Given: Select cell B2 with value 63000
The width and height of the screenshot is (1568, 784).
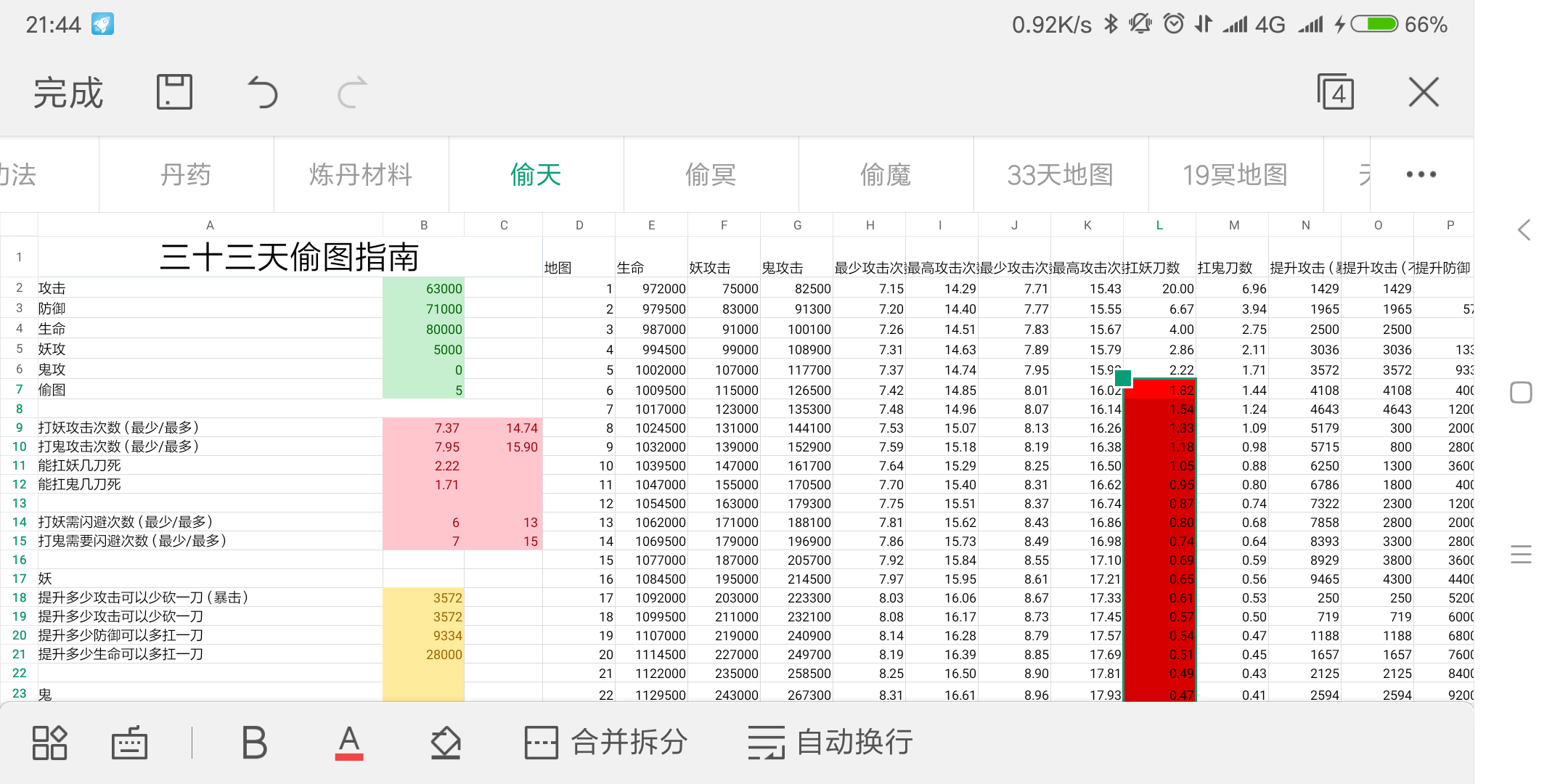Looking at the screenshot, I should click(x=424, y=288).
